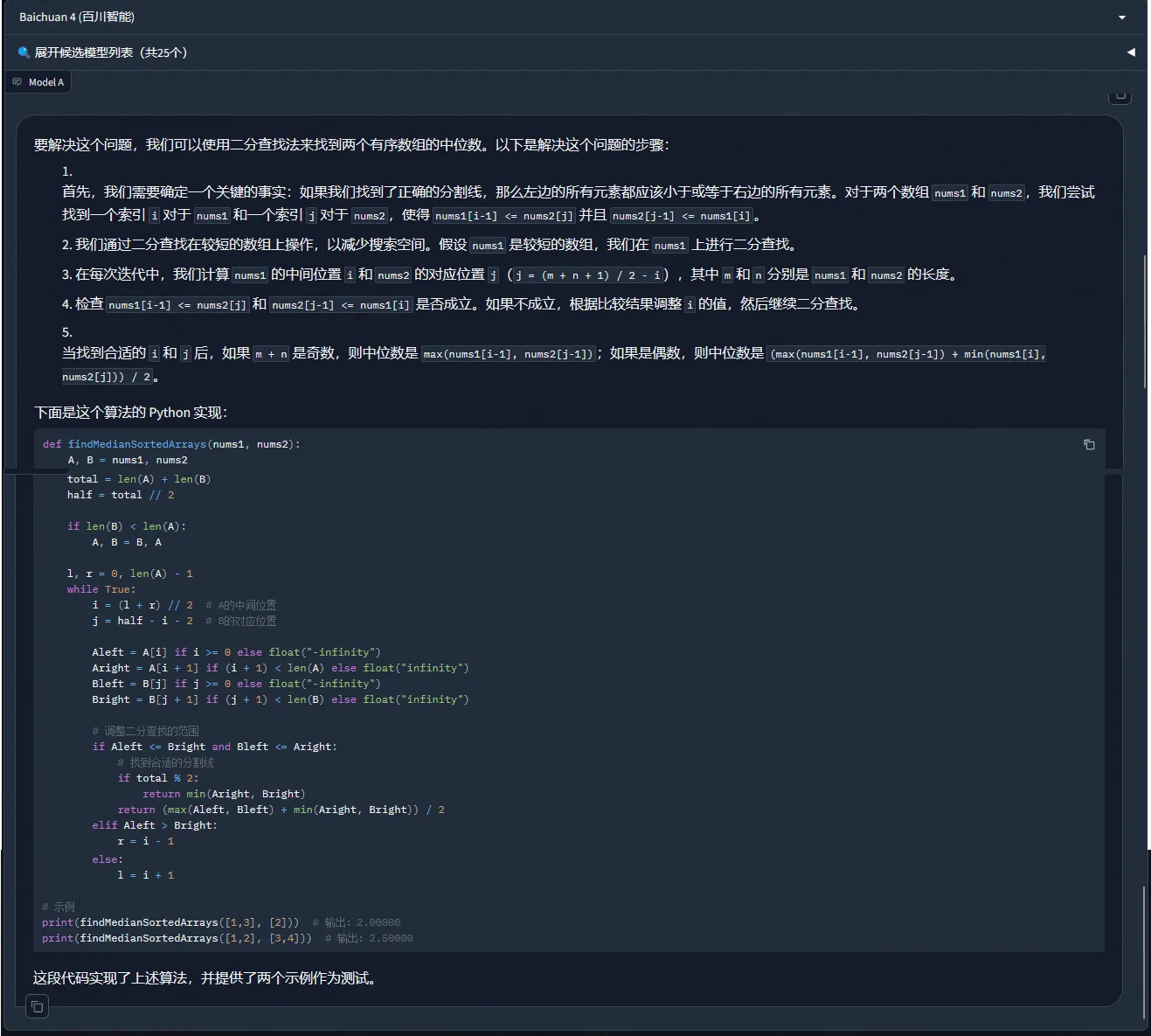1151x1036 pixels.
Task: Click the 'l = i + 1' code line
Action: [146, 875]
